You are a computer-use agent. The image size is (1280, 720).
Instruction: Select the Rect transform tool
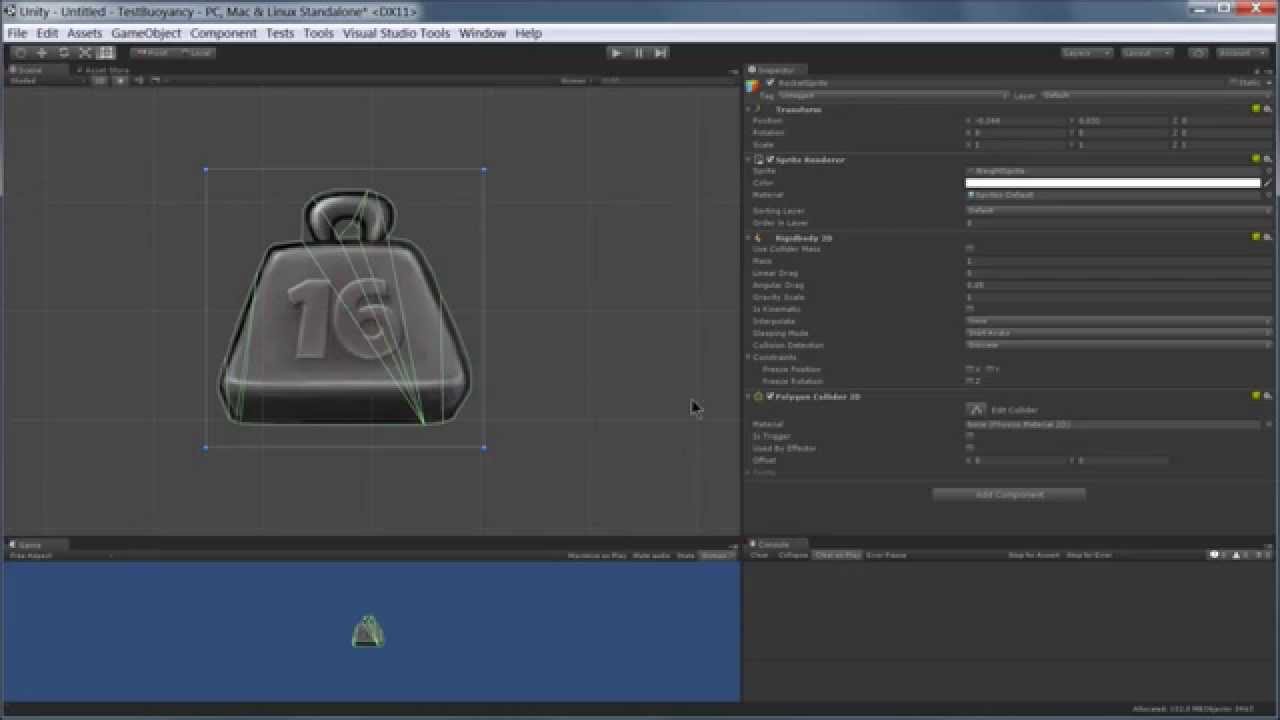coord(106,53)
